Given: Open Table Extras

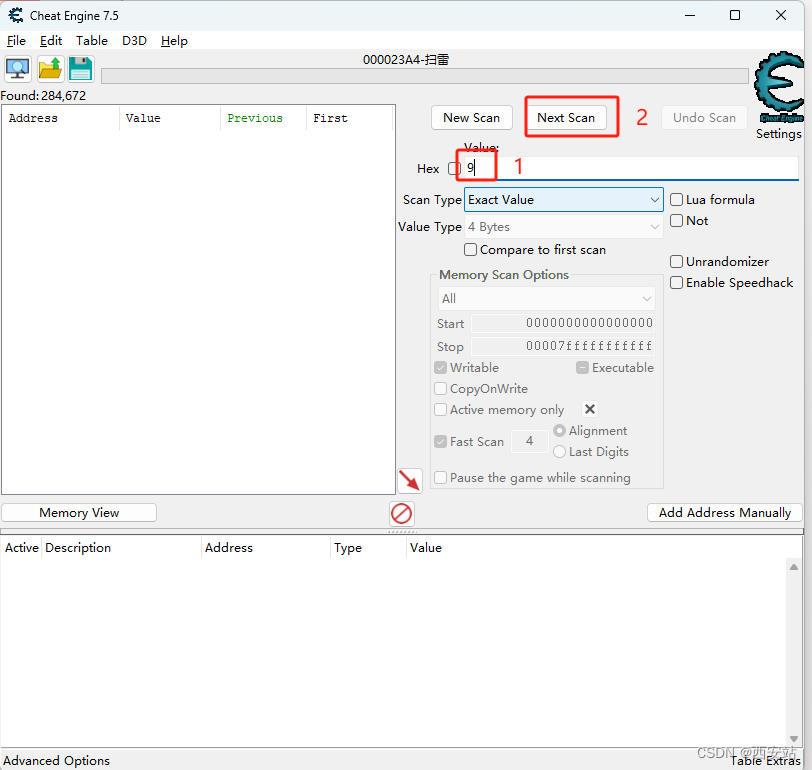Looking at the screenshot, I should pos(765,760).
